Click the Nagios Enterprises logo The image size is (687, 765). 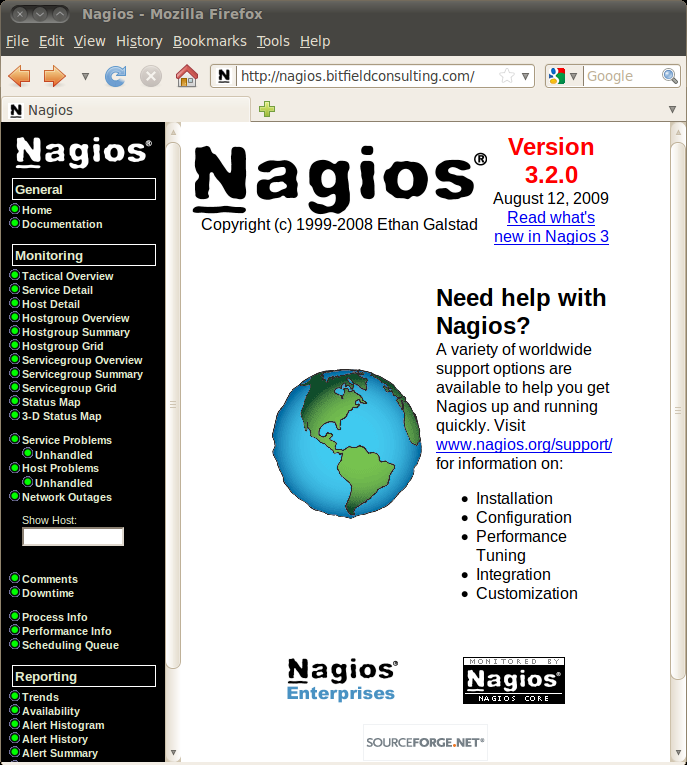[x=342, y=679]
